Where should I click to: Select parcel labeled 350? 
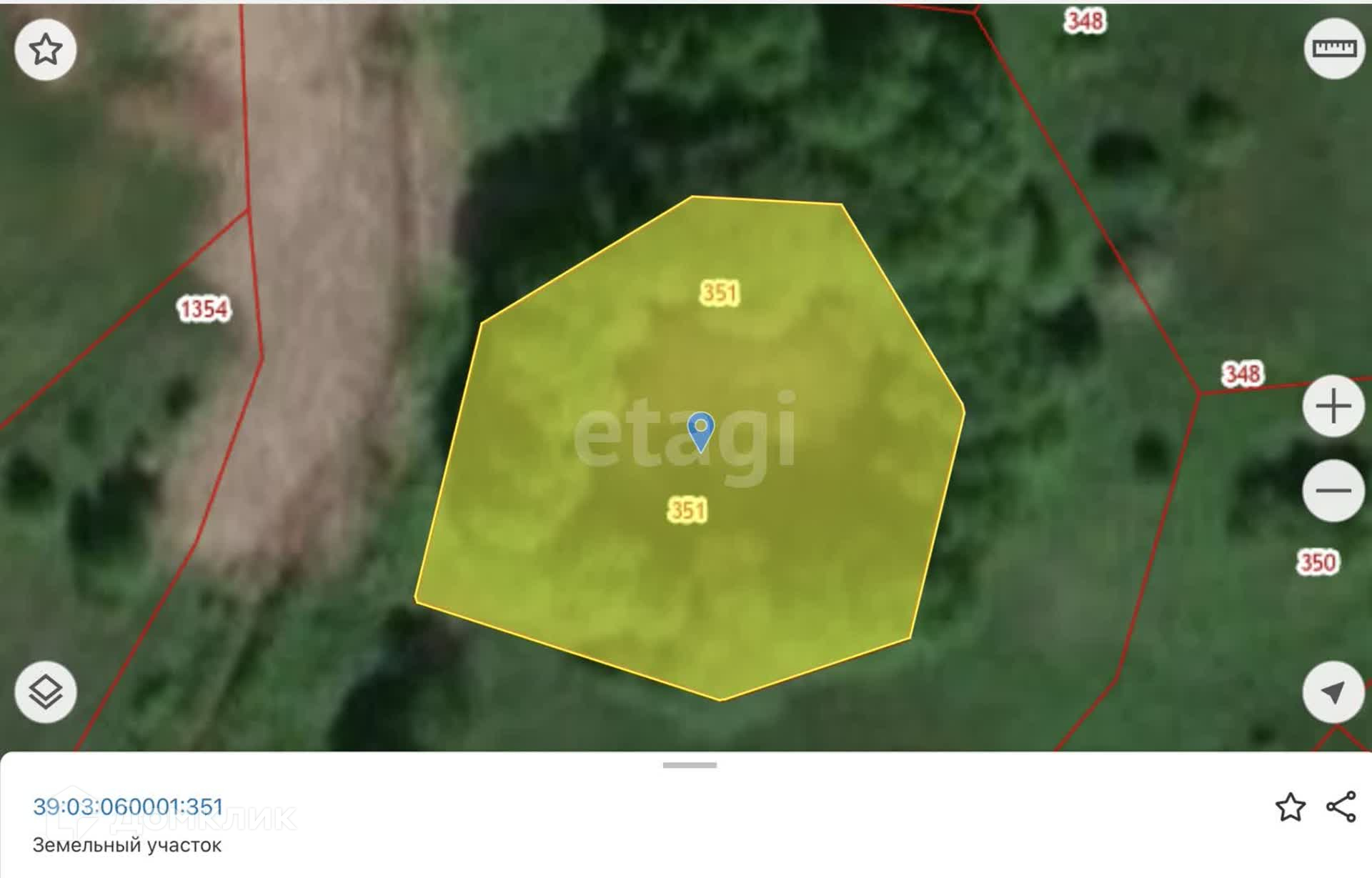pyautogui.click(x=1317, y=562)
